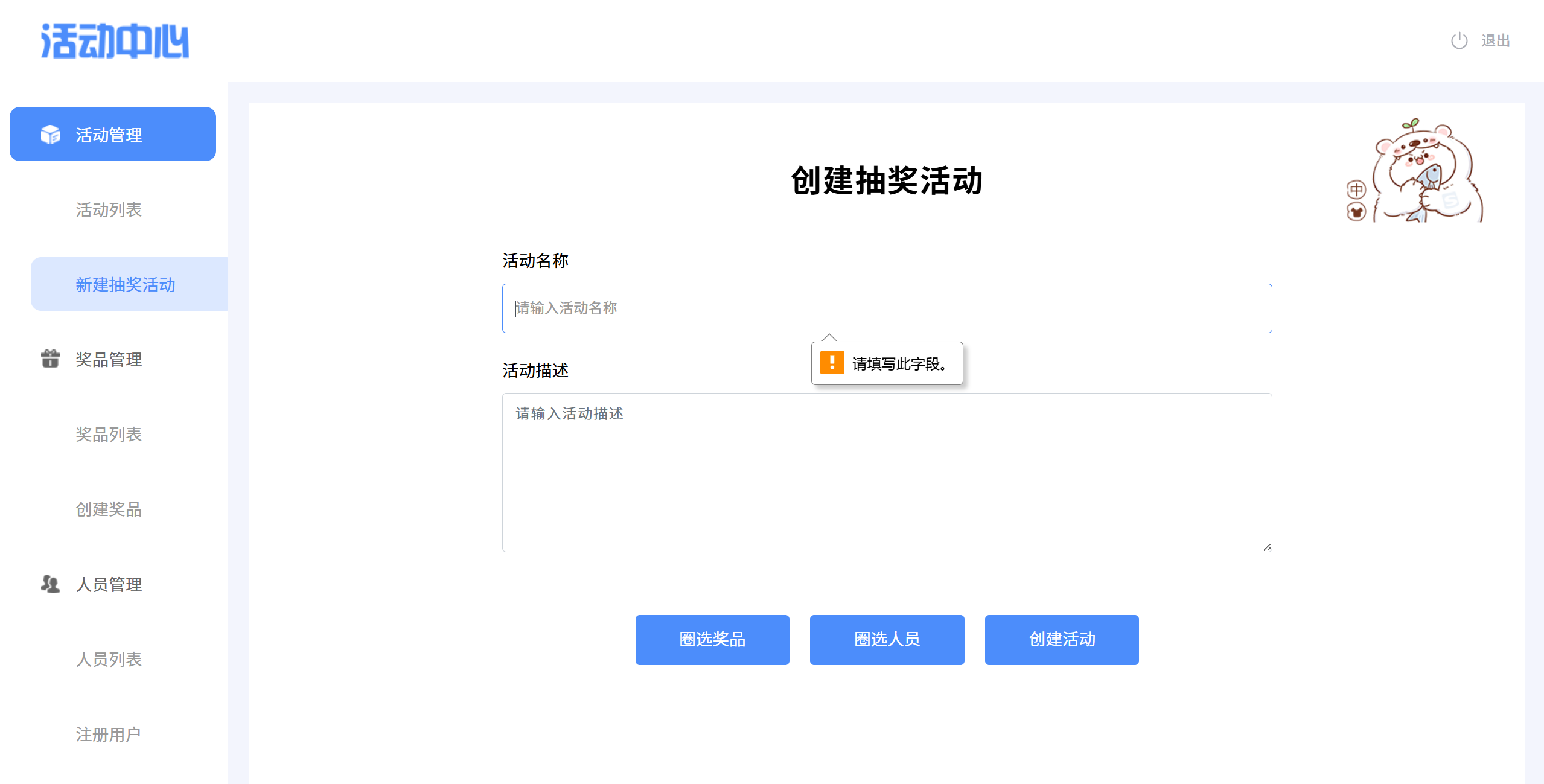This screenshot has height=784, width=1544.
Task: Open 创建奖品 menu entry
Action: 109,509
